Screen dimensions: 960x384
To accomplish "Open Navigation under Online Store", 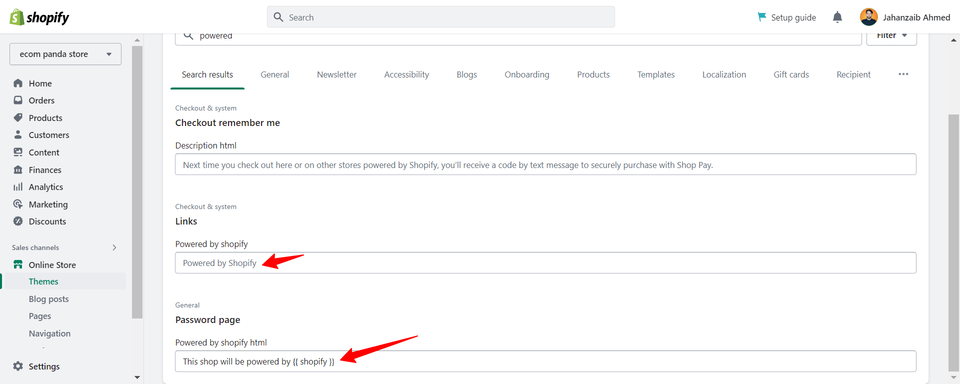I will 50,334.
